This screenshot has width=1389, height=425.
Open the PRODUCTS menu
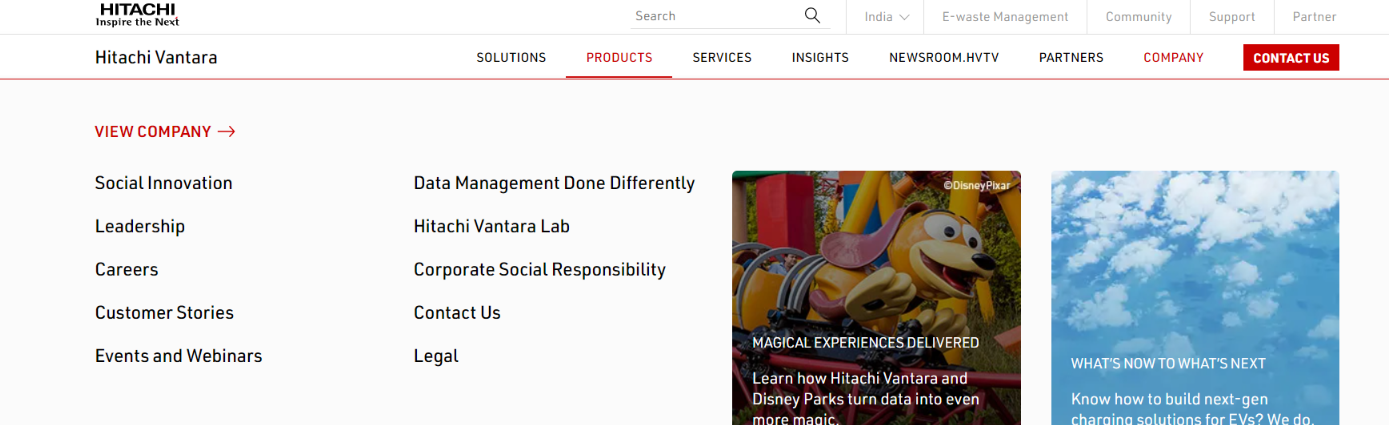(619, 58)
